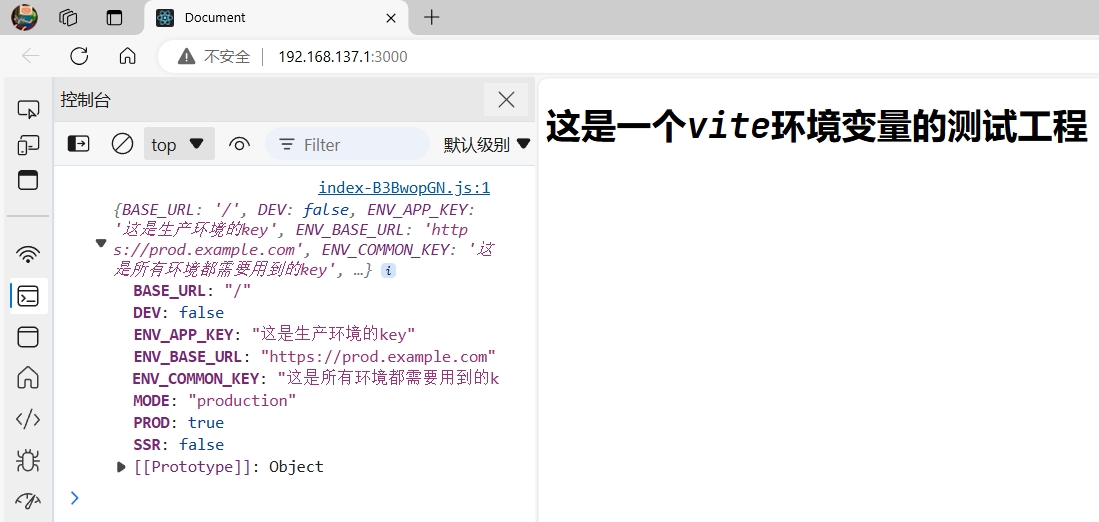Click the live expression eye icon
The height and width of the screenshot is (522, 1099).
click(239, 144)
